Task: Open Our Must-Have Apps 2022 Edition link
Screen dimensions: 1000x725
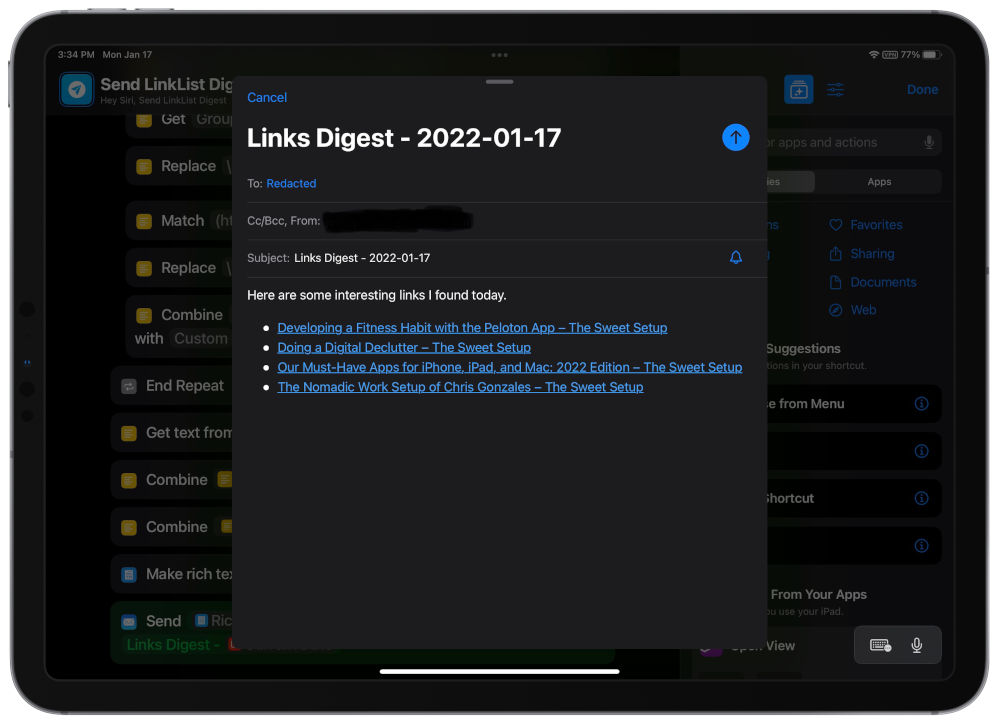Action: point(510,367)
